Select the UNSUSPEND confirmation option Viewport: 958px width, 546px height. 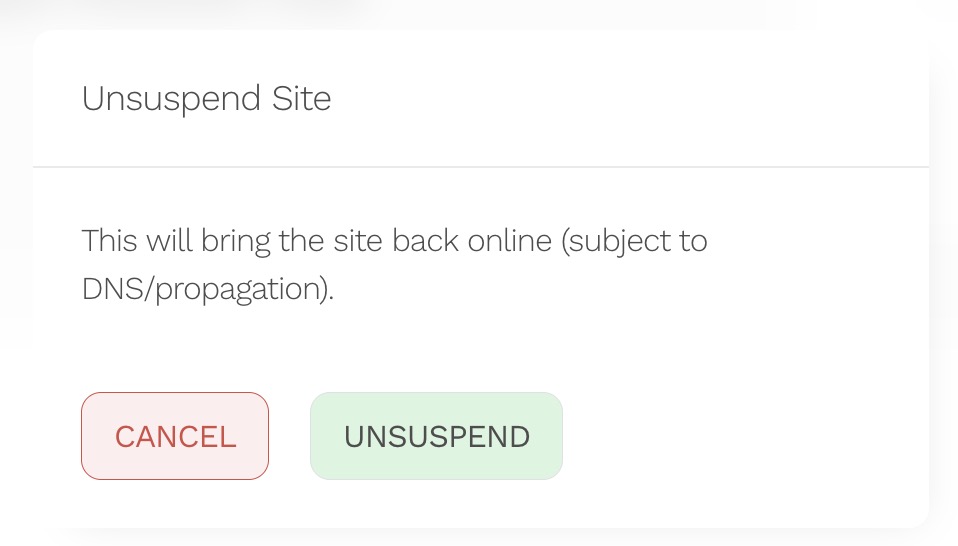point(436,436)
